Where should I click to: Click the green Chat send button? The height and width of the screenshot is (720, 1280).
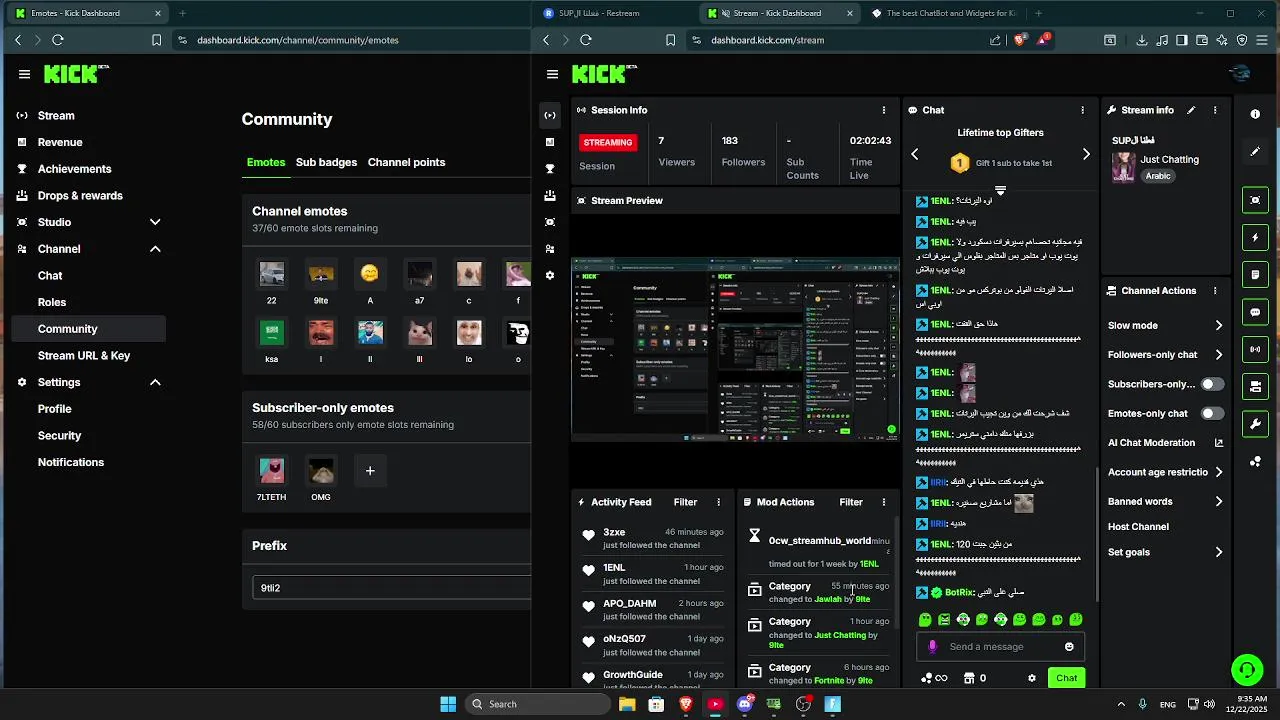[1067, 678]
